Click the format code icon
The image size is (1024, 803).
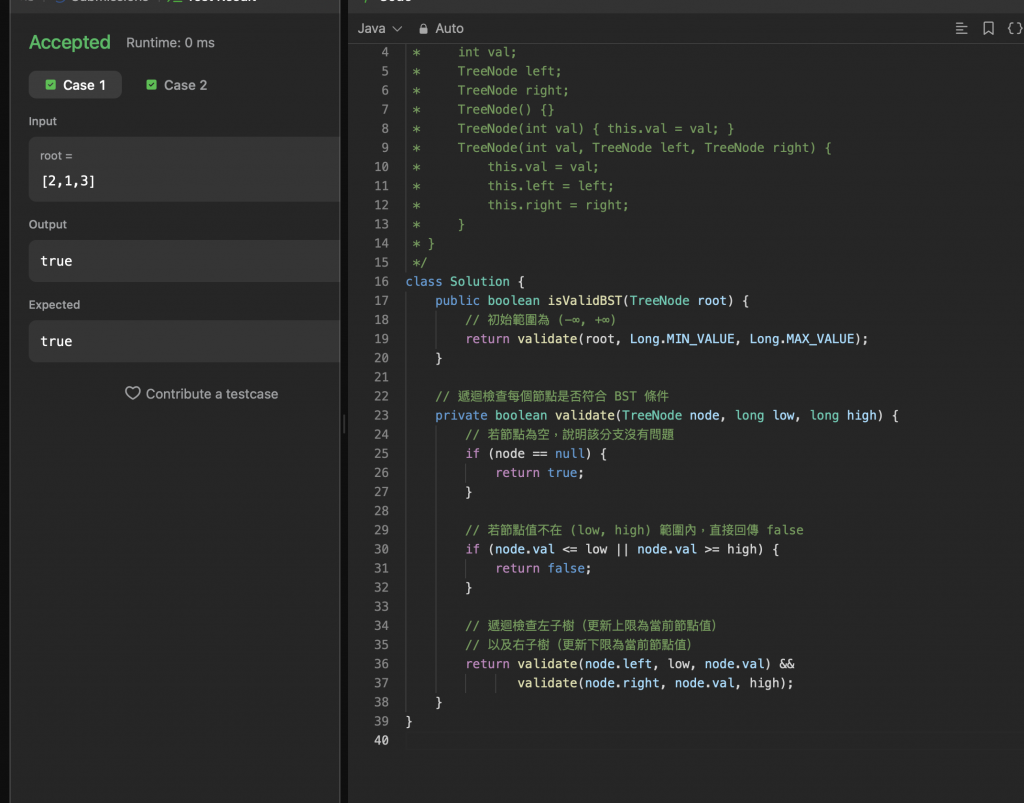[961, 28]
